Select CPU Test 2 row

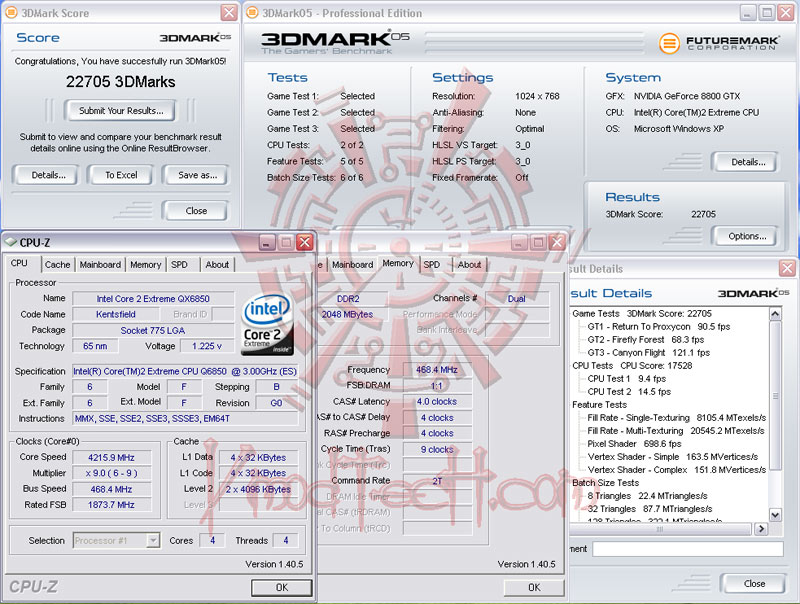[629, 392]
